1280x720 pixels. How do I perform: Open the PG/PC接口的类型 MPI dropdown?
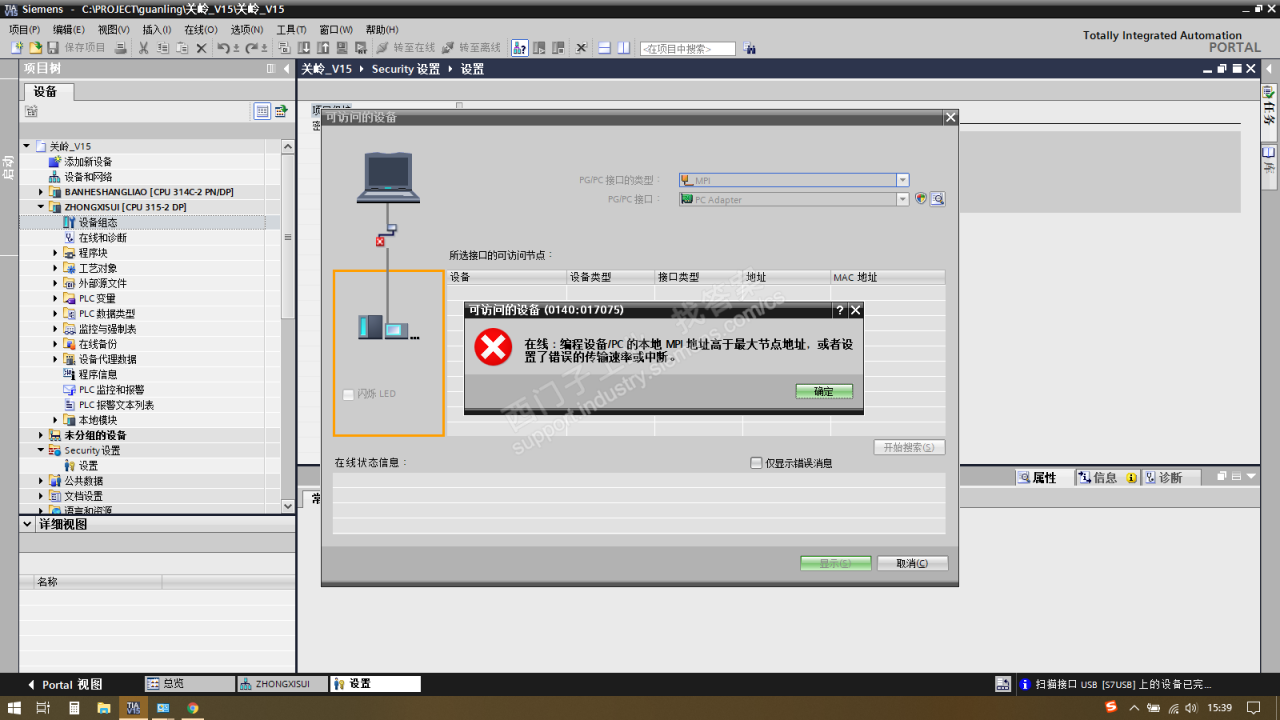click(x=902, y=180)
